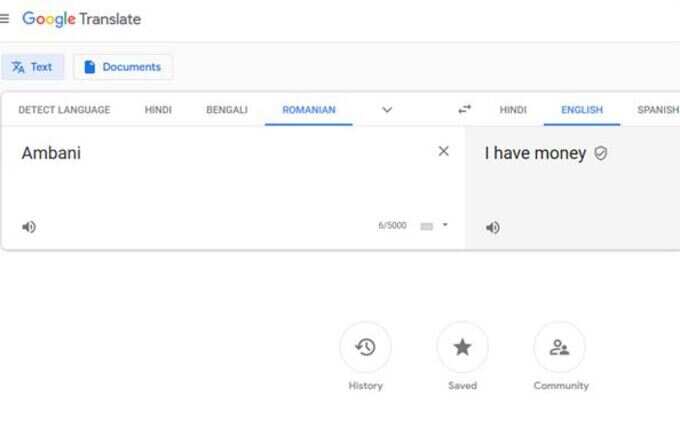Choose Bengali as source language
The width and height of the screenshot is (680, 428).
(x=227, y=110)
